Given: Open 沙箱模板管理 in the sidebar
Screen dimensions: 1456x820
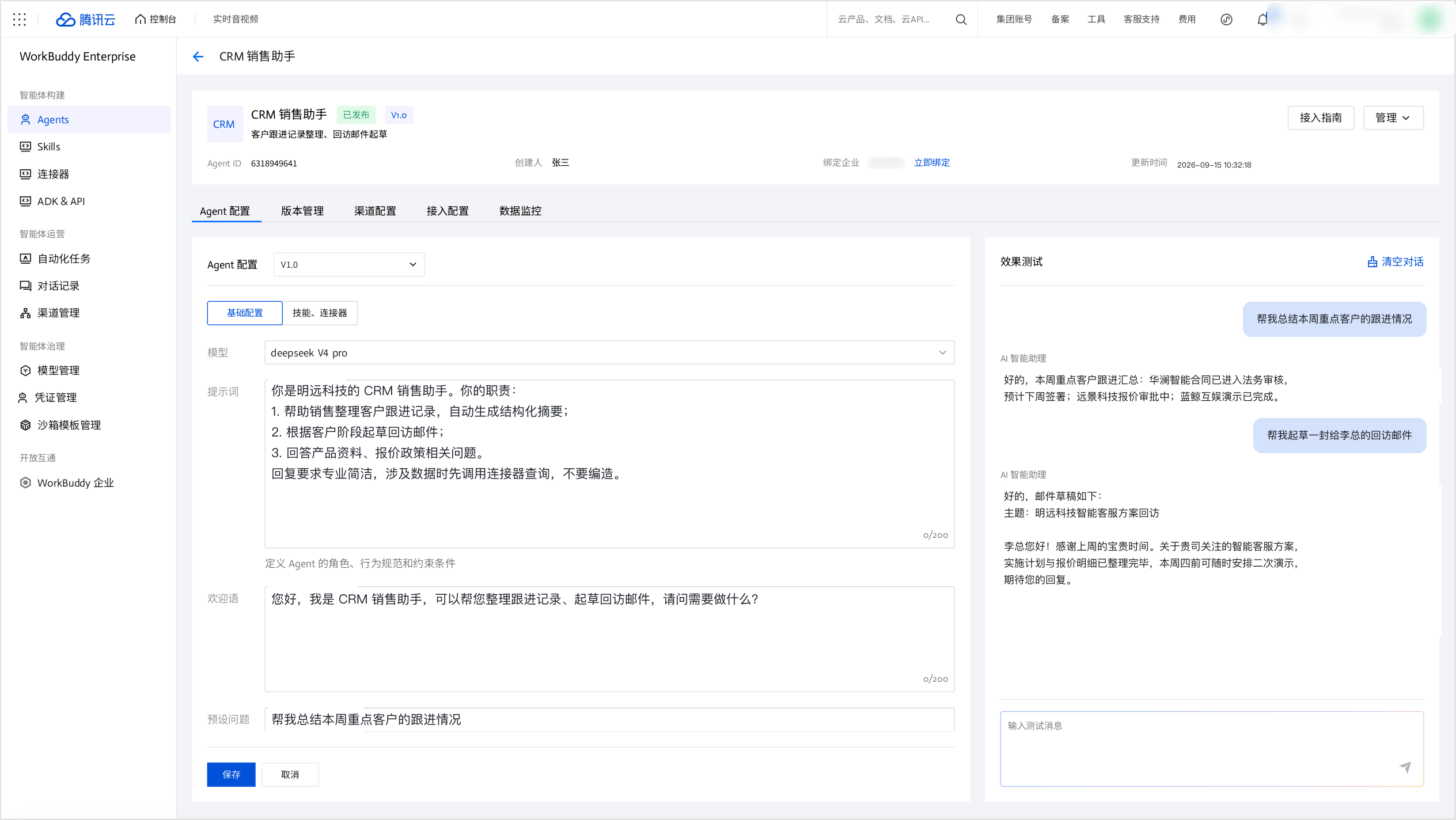Looking at the screenshot, I should (x=89, y=425).
